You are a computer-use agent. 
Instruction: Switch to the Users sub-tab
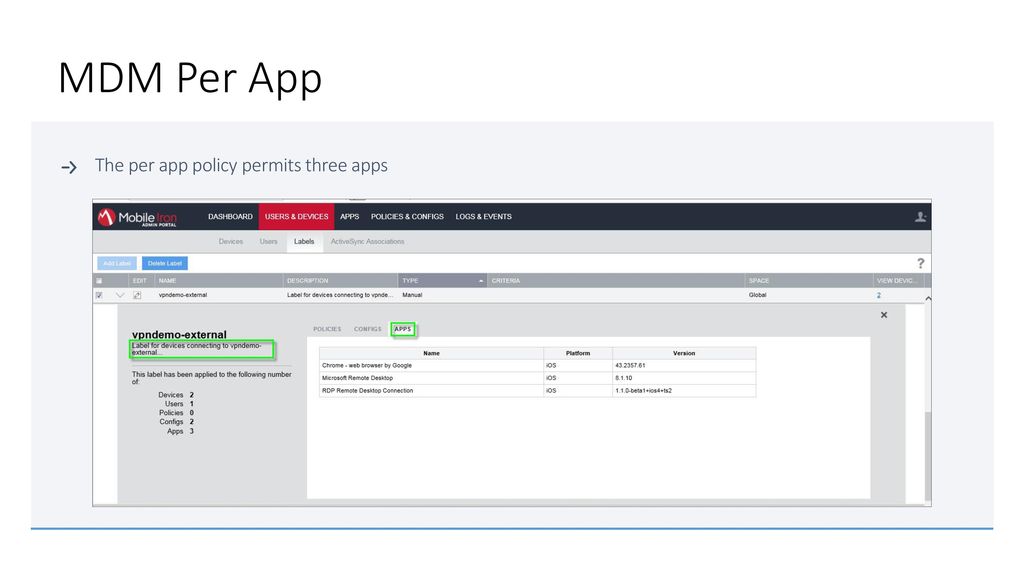268,242
